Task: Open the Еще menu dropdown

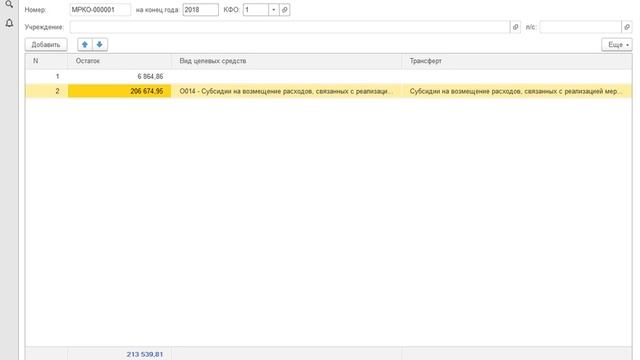Action: pyautogui.click(x=617, y=44)
